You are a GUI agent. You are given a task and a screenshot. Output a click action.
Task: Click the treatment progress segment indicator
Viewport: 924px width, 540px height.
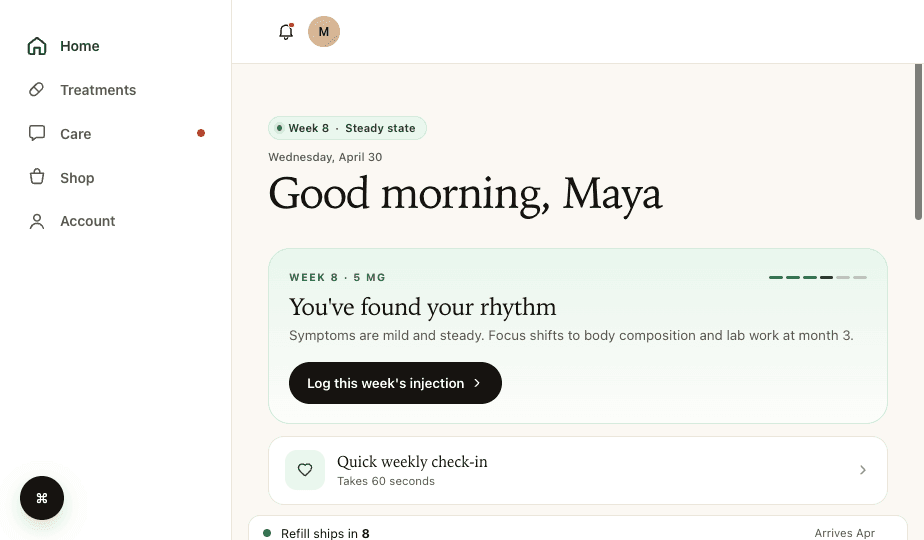click(818, 277)
